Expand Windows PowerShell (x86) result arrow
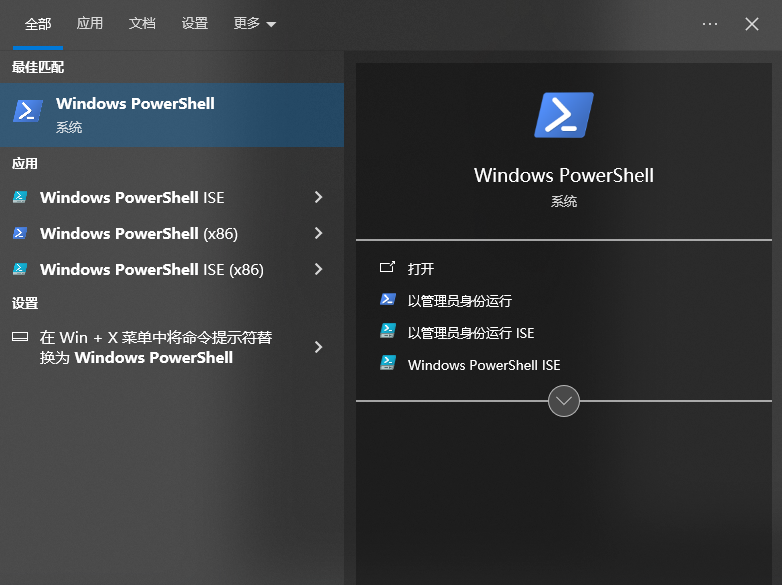 [319, 233]
